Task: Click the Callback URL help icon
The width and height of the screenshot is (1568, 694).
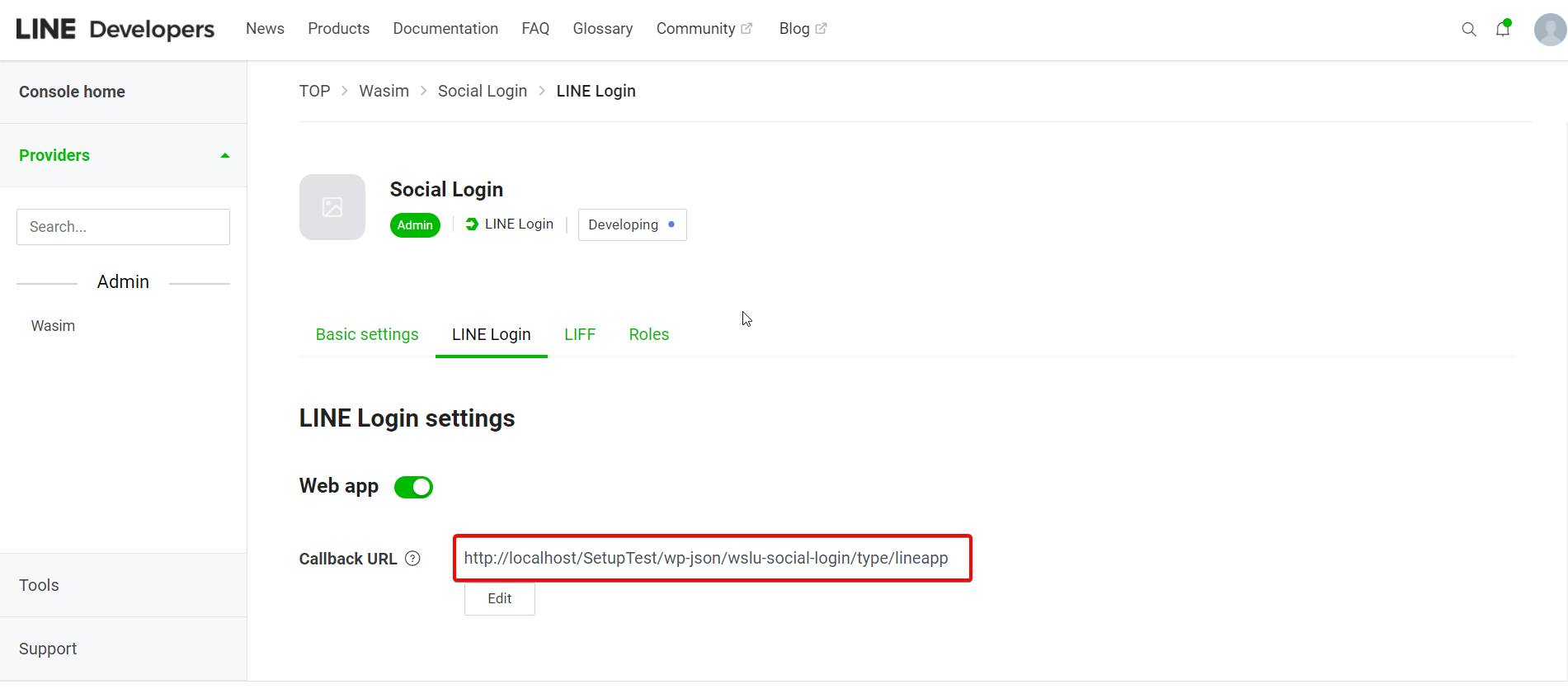Action: [412, 559]
